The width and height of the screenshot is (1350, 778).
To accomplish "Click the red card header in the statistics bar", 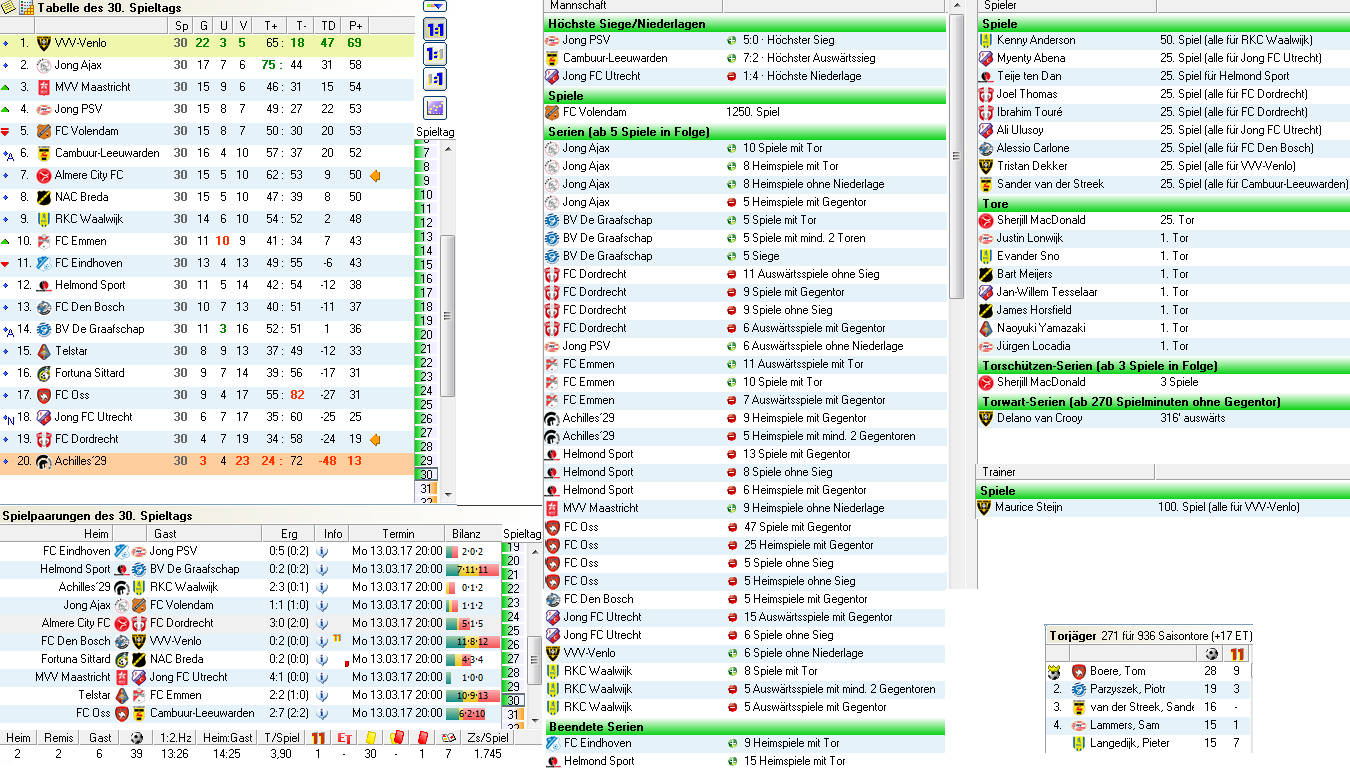I will 422,737.
